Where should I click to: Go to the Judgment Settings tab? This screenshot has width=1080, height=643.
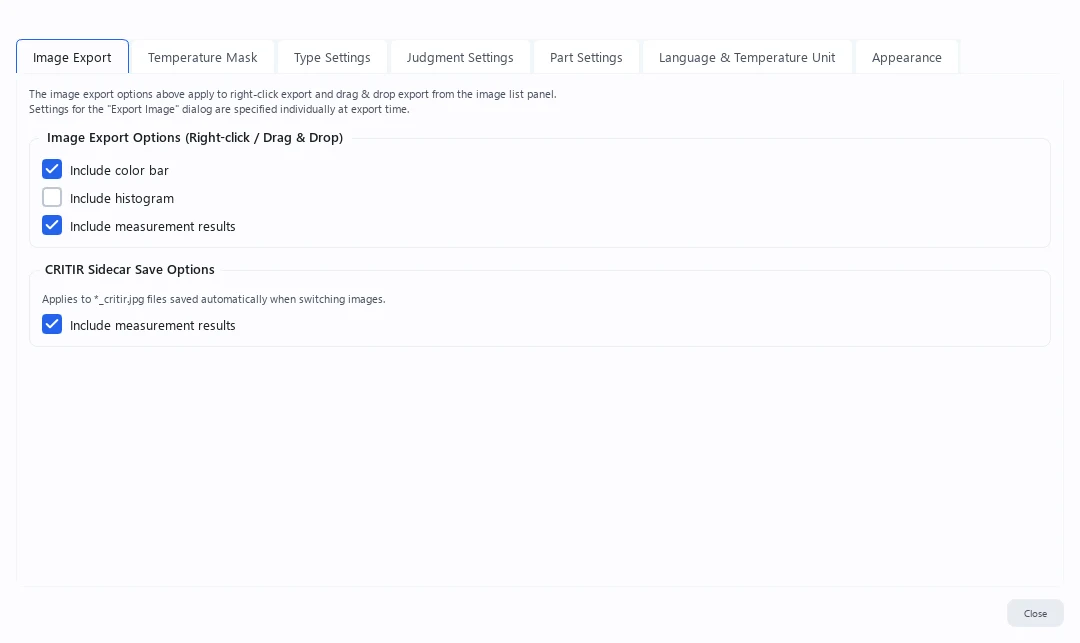tap(460, 57)
